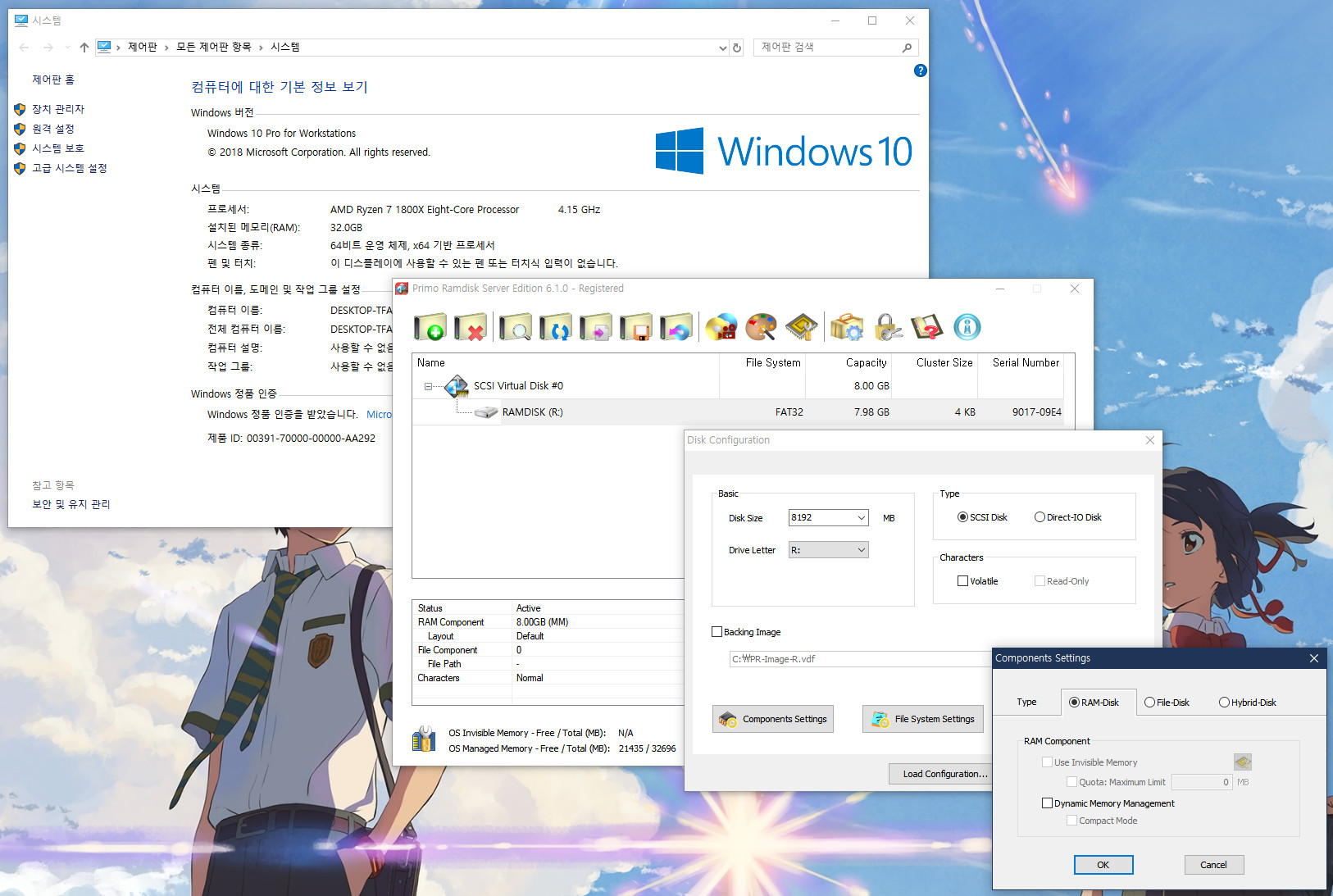Click the 제어판 breadcrumb item

[x=143, y=48]
